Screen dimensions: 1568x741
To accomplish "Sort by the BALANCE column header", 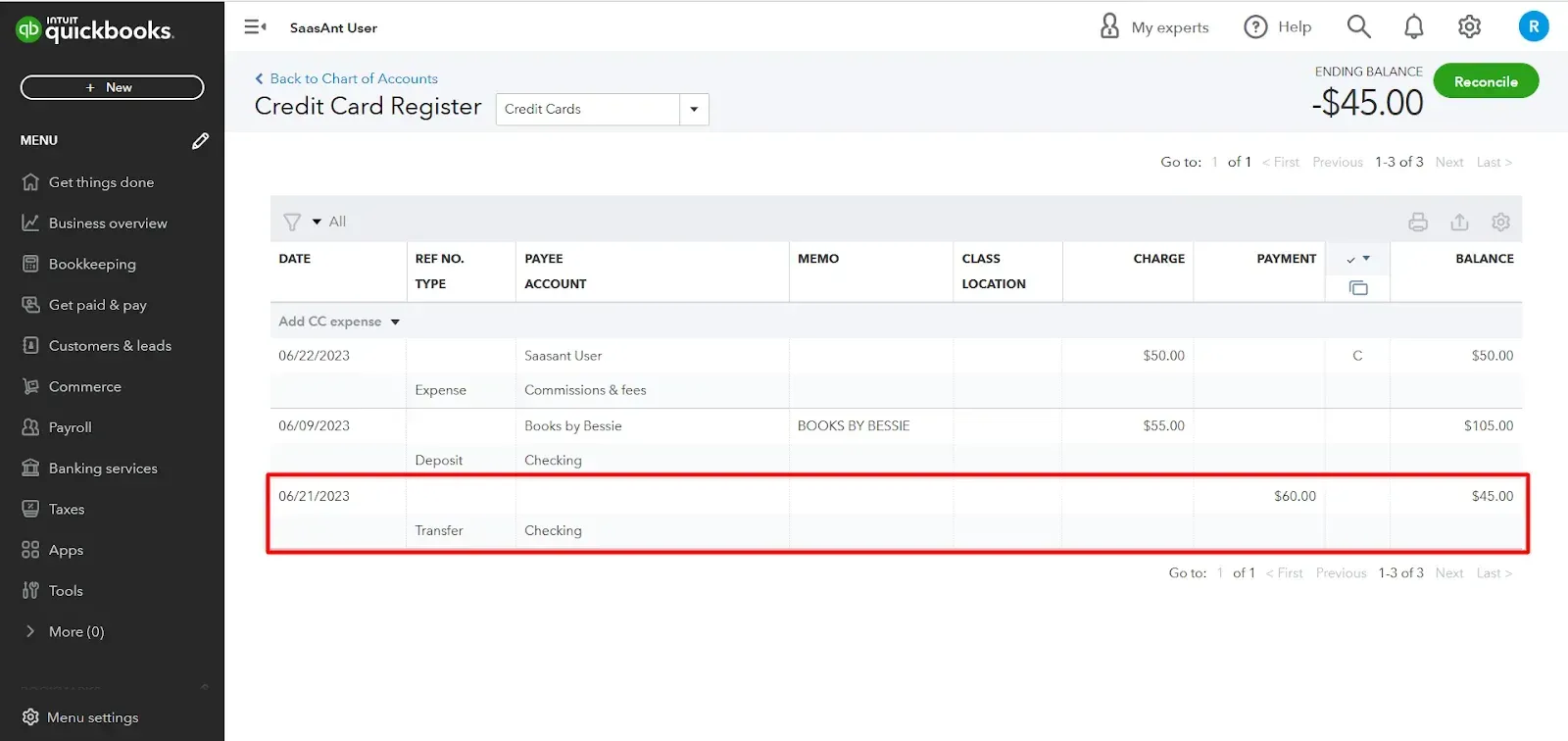I will point(1485,259).
